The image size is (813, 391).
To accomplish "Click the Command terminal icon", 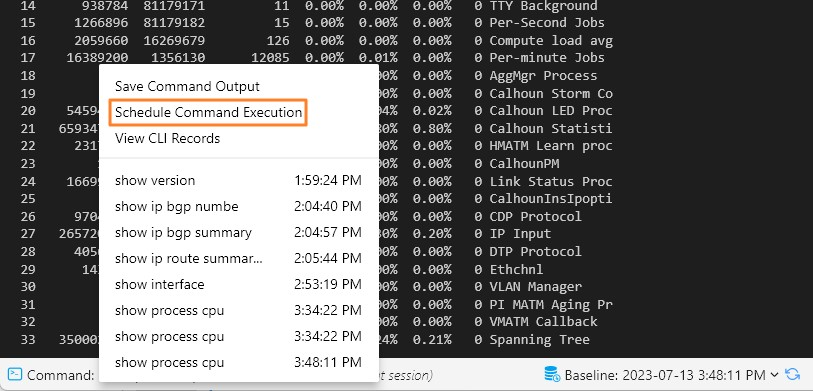I will (15, 374).
